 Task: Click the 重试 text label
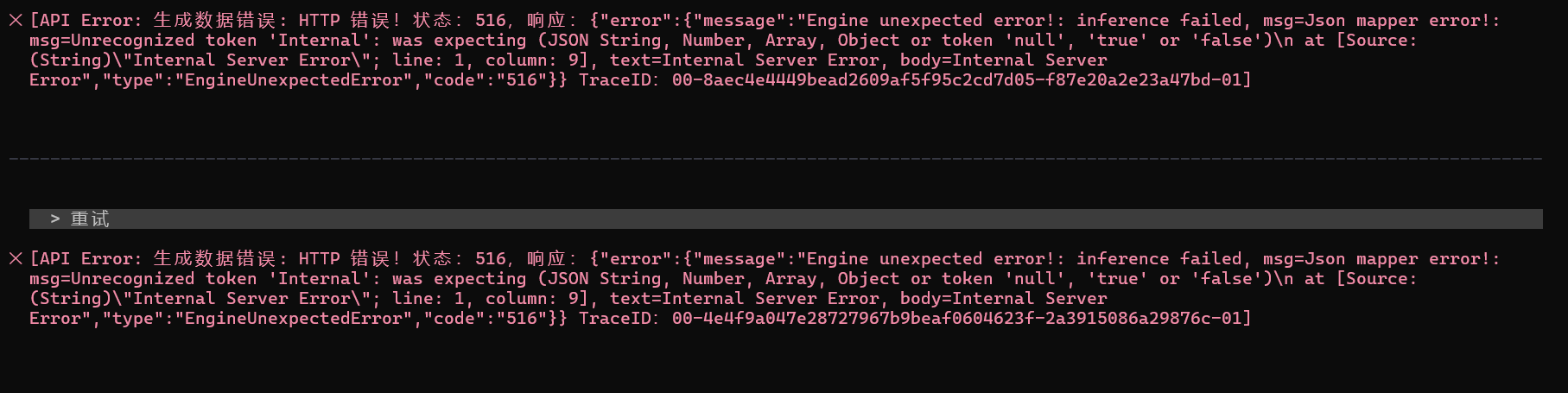(x=90, y=219)
